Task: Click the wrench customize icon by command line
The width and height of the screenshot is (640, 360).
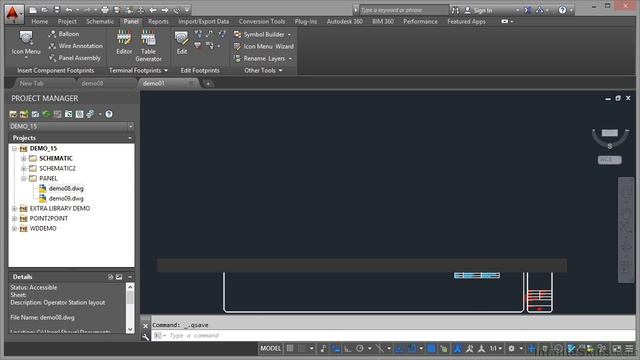Action: (x=146, y=336)
